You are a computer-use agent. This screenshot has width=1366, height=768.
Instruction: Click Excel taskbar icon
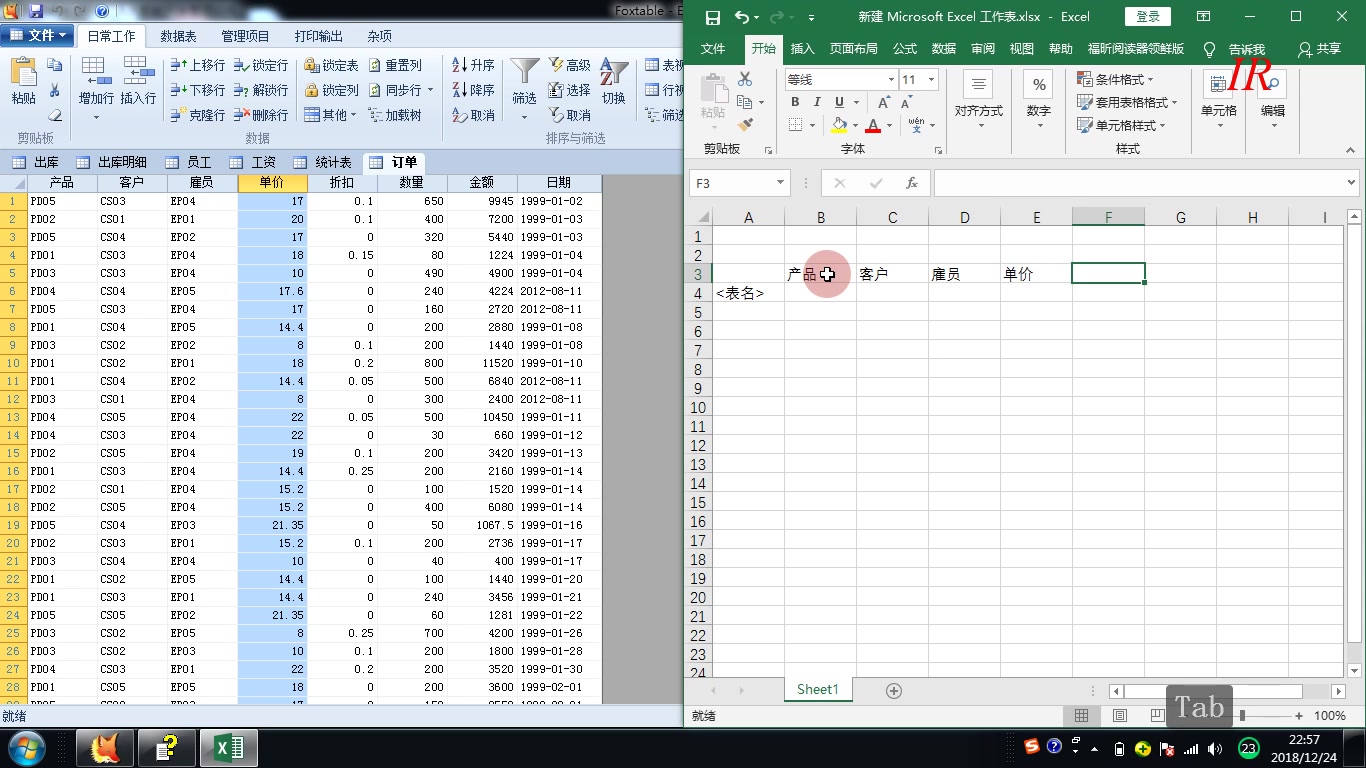pos(229,747)
